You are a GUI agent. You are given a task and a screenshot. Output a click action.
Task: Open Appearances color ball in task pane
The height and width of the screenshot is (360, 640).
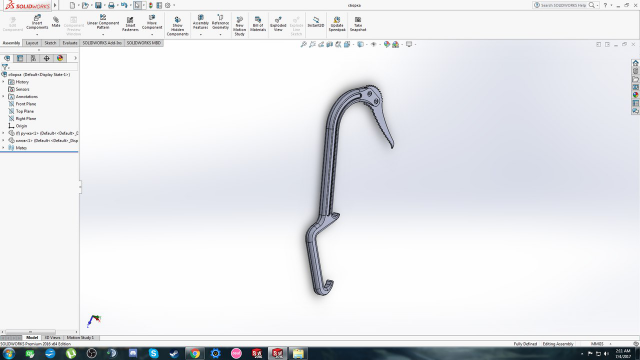(x=636, y=95)
